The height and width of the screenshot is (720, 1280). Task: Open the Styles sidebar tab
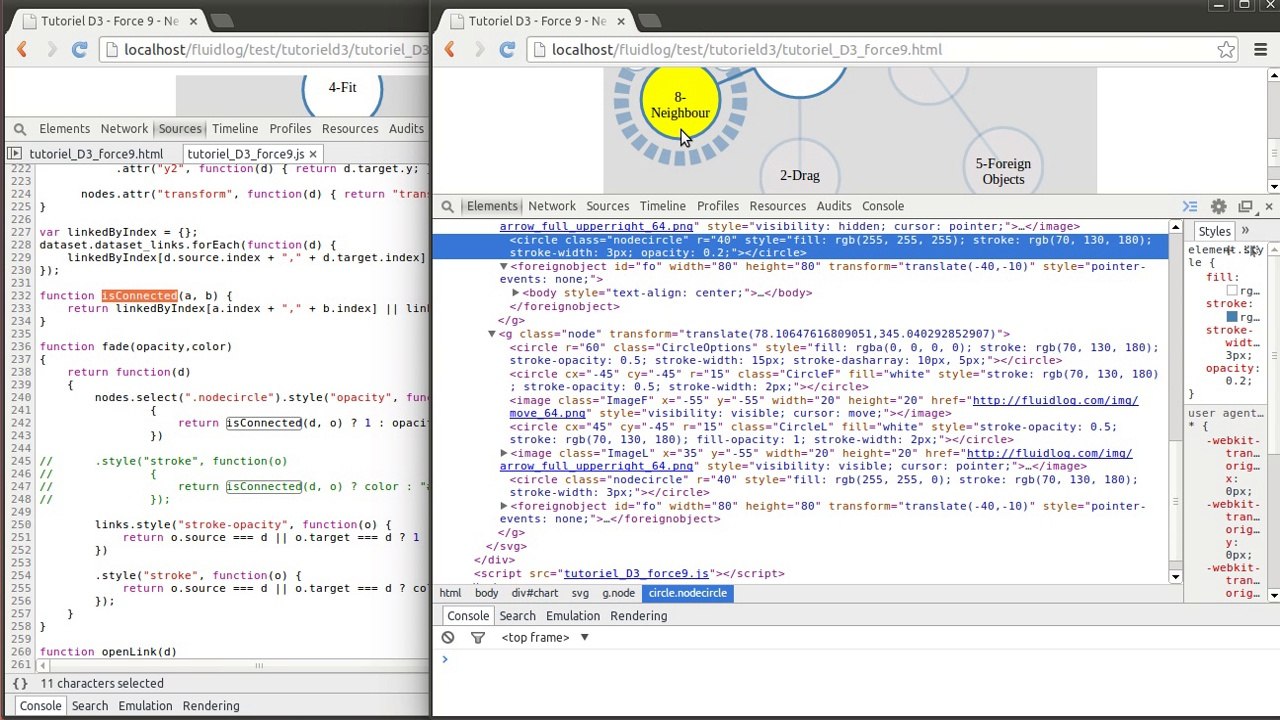tap(1214, 231)
